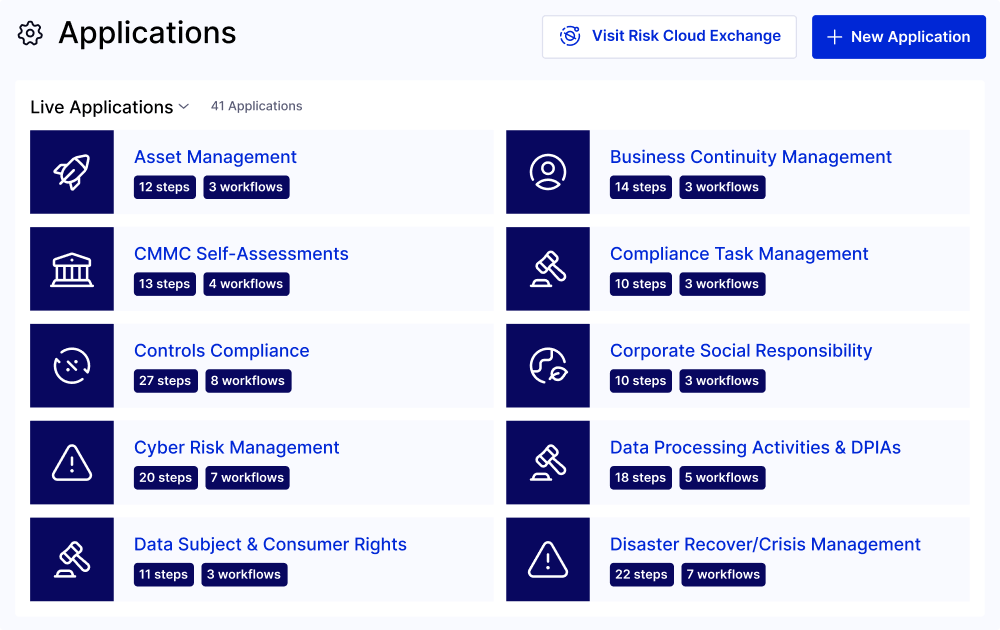
Task: Click the circular icon for Controls Compliance
Action: pyautogui.click(x=72, y=366)
